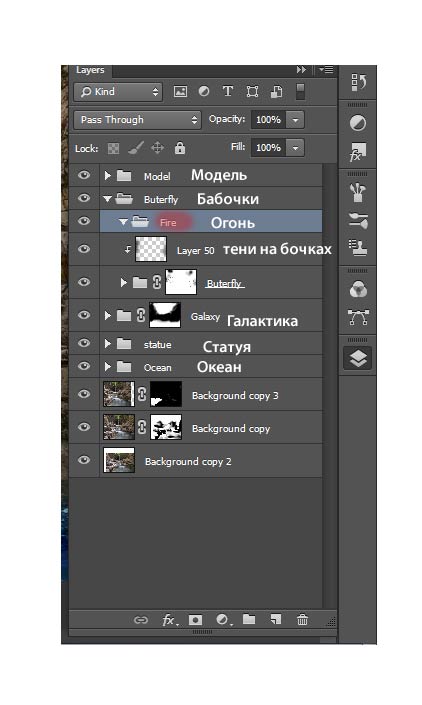Image resolution: width=422 pixels, height=705 pixels.
Task: Select the Layers panel tab
Action: coord(90,70)
